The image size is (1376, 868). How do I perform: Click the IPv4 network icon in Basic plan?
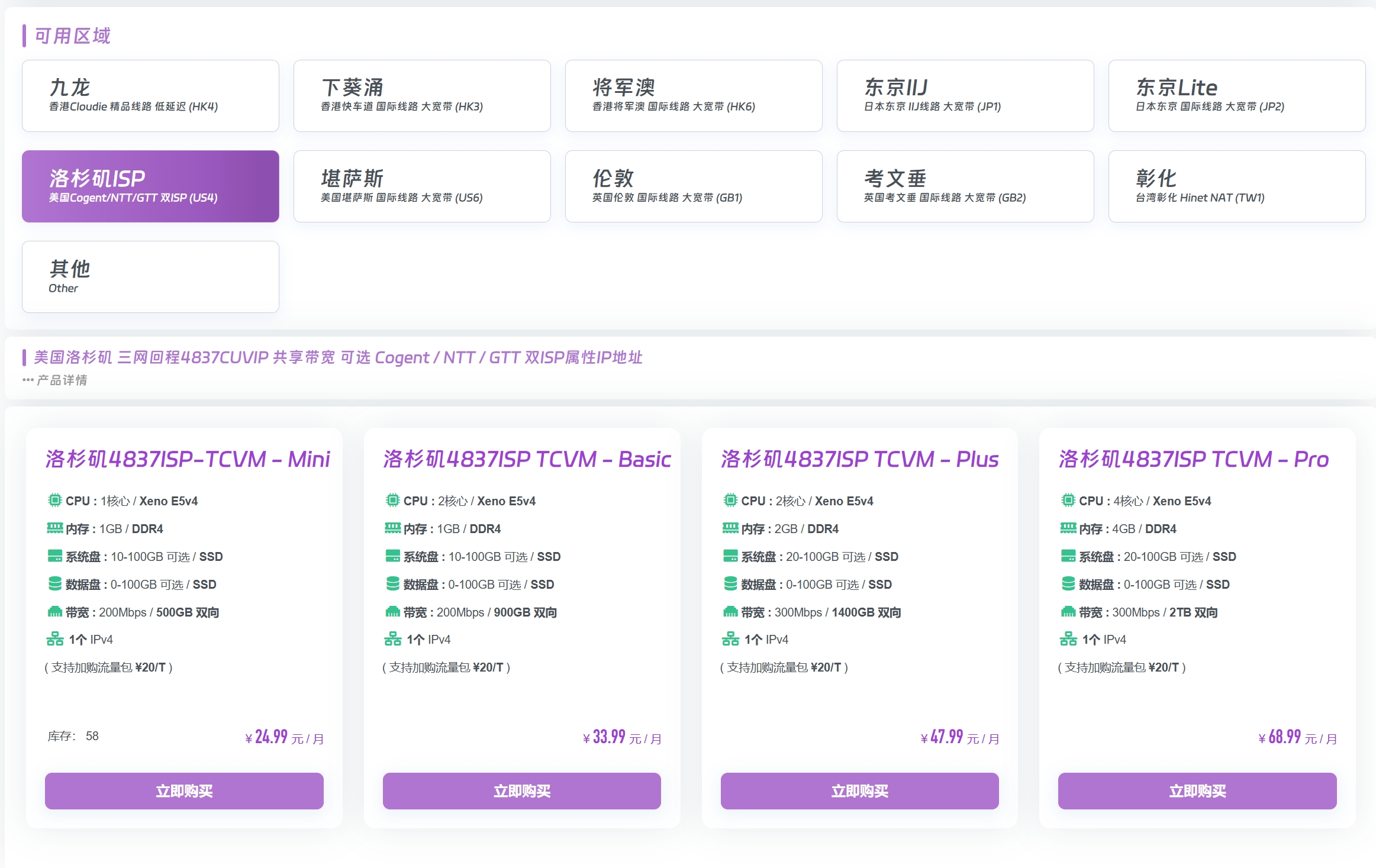(392, 639)
